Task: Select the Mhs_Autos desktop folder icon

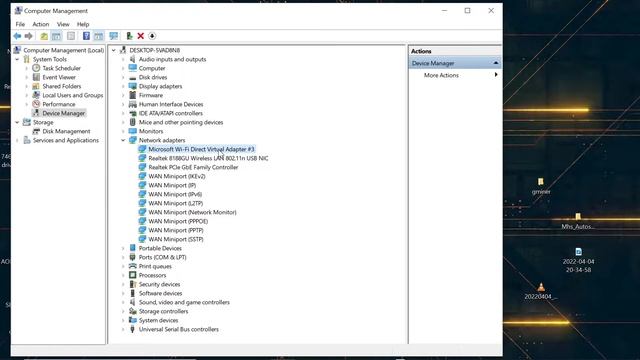Action: 578,217
